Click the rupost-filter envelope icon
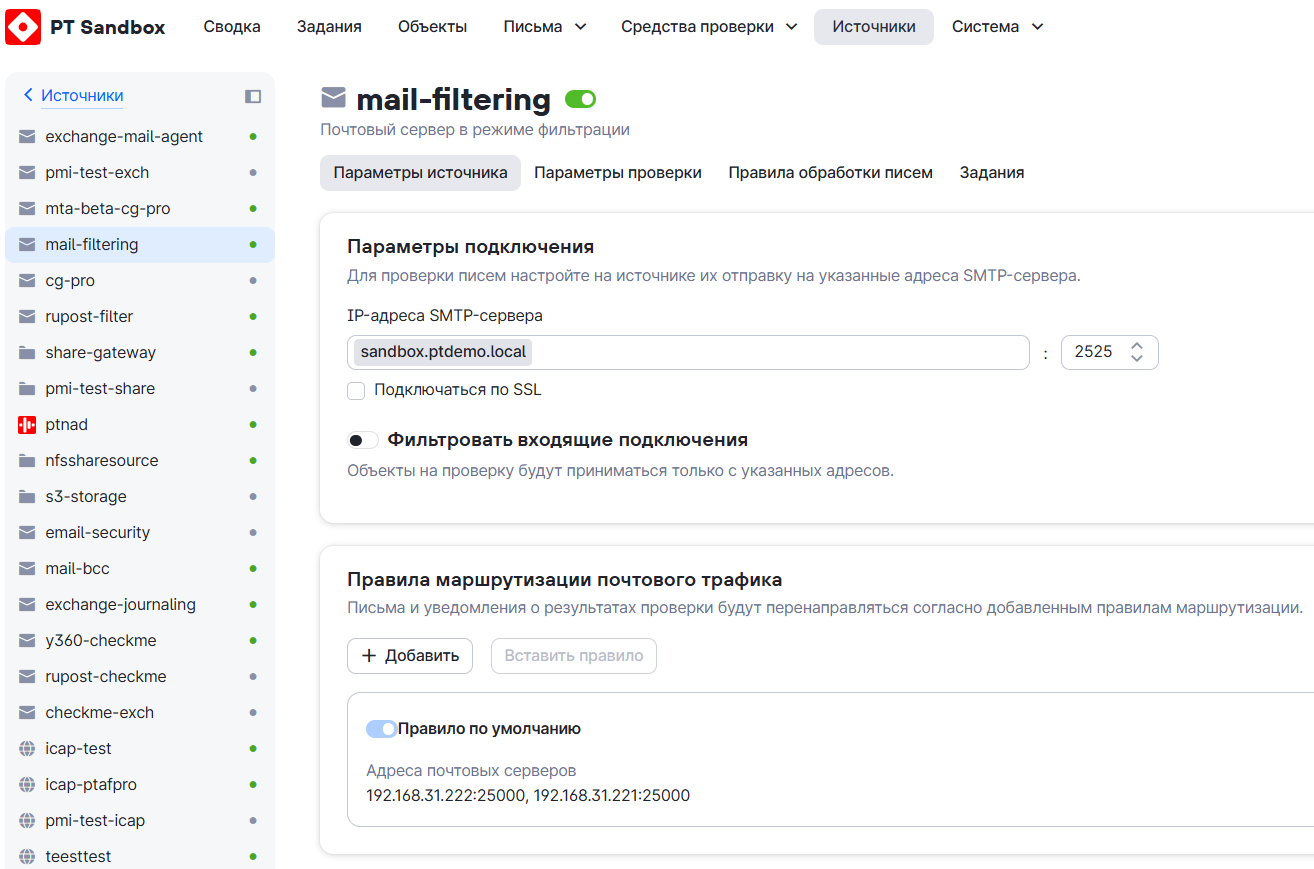 pos(27,317)
